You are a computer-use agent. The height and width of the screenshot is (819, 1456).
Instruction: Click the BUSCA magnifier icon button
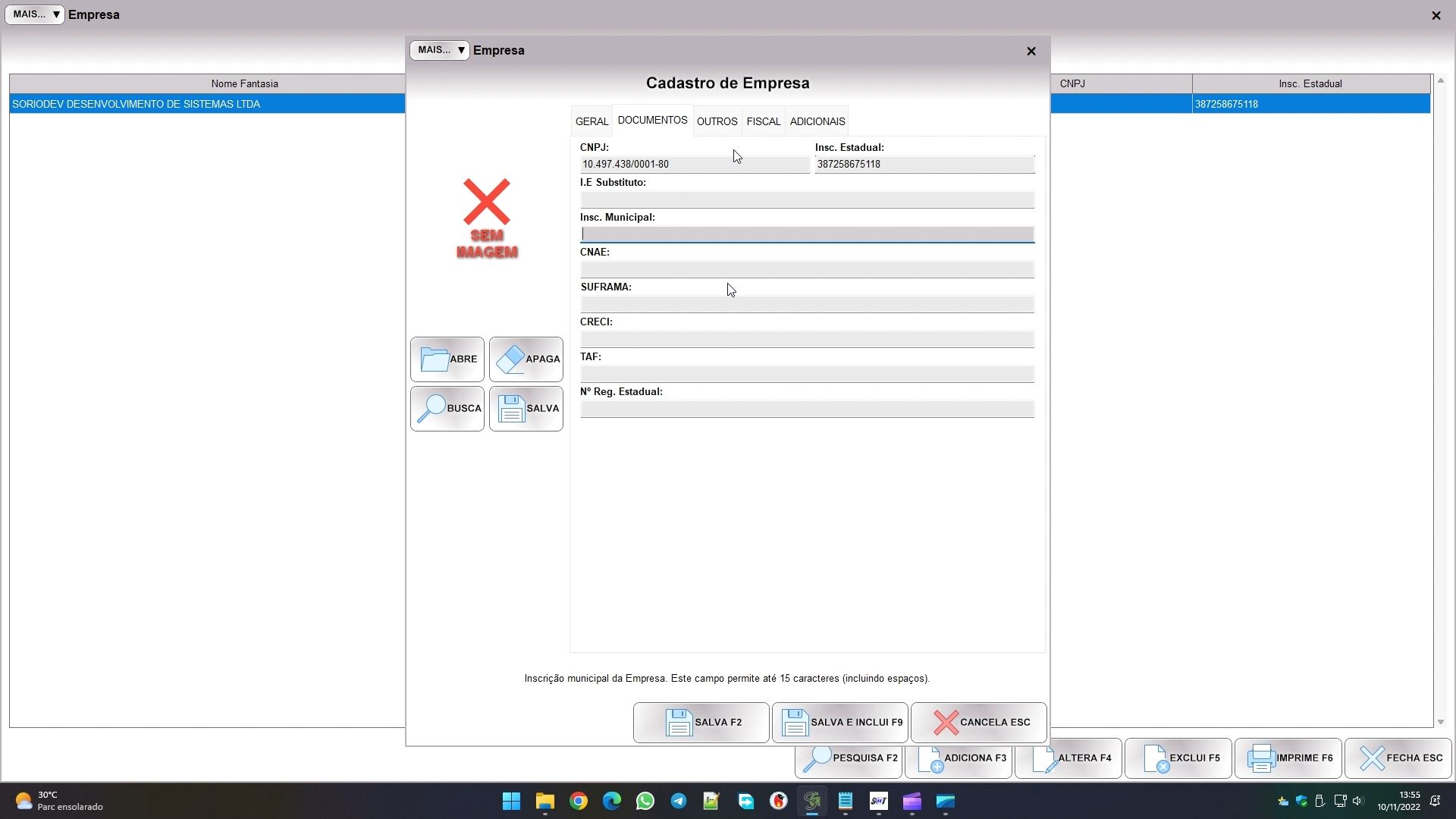click(x=447, y=409)
